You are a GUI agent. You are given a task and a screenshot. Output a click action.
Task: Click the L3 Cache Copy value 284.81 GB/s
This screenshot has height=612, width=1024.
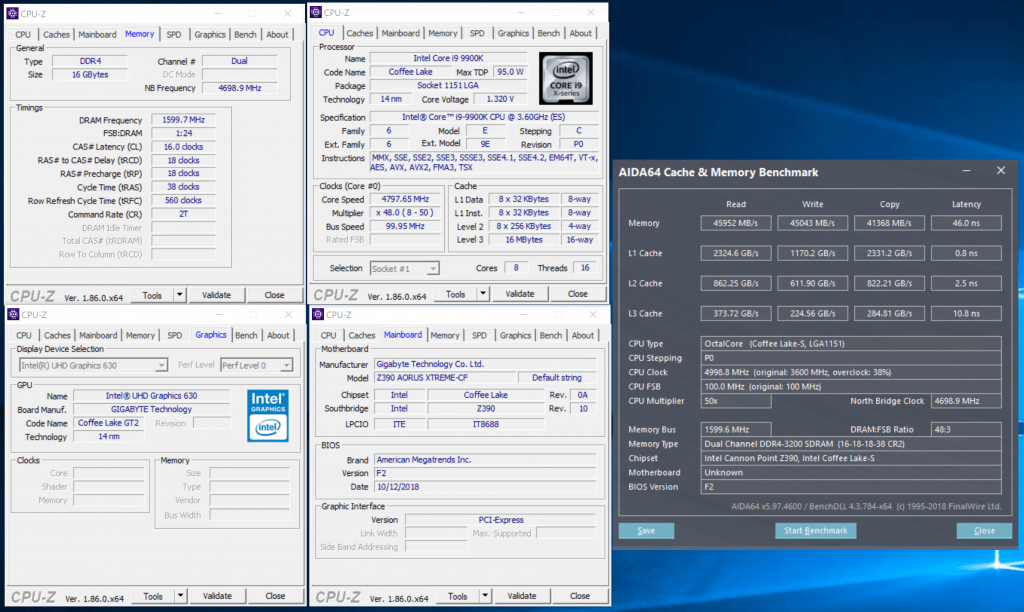click(889, 314)
